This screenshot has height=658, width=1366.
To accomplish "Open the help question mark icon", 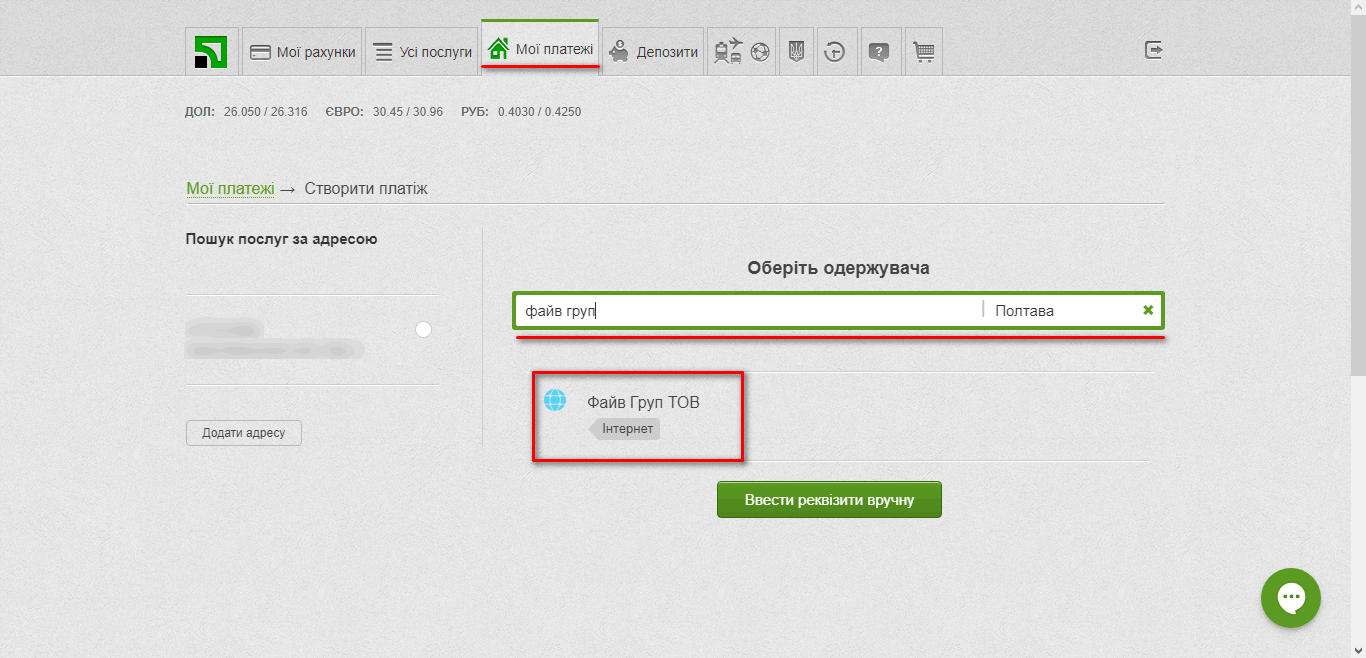I will point(879,51).
